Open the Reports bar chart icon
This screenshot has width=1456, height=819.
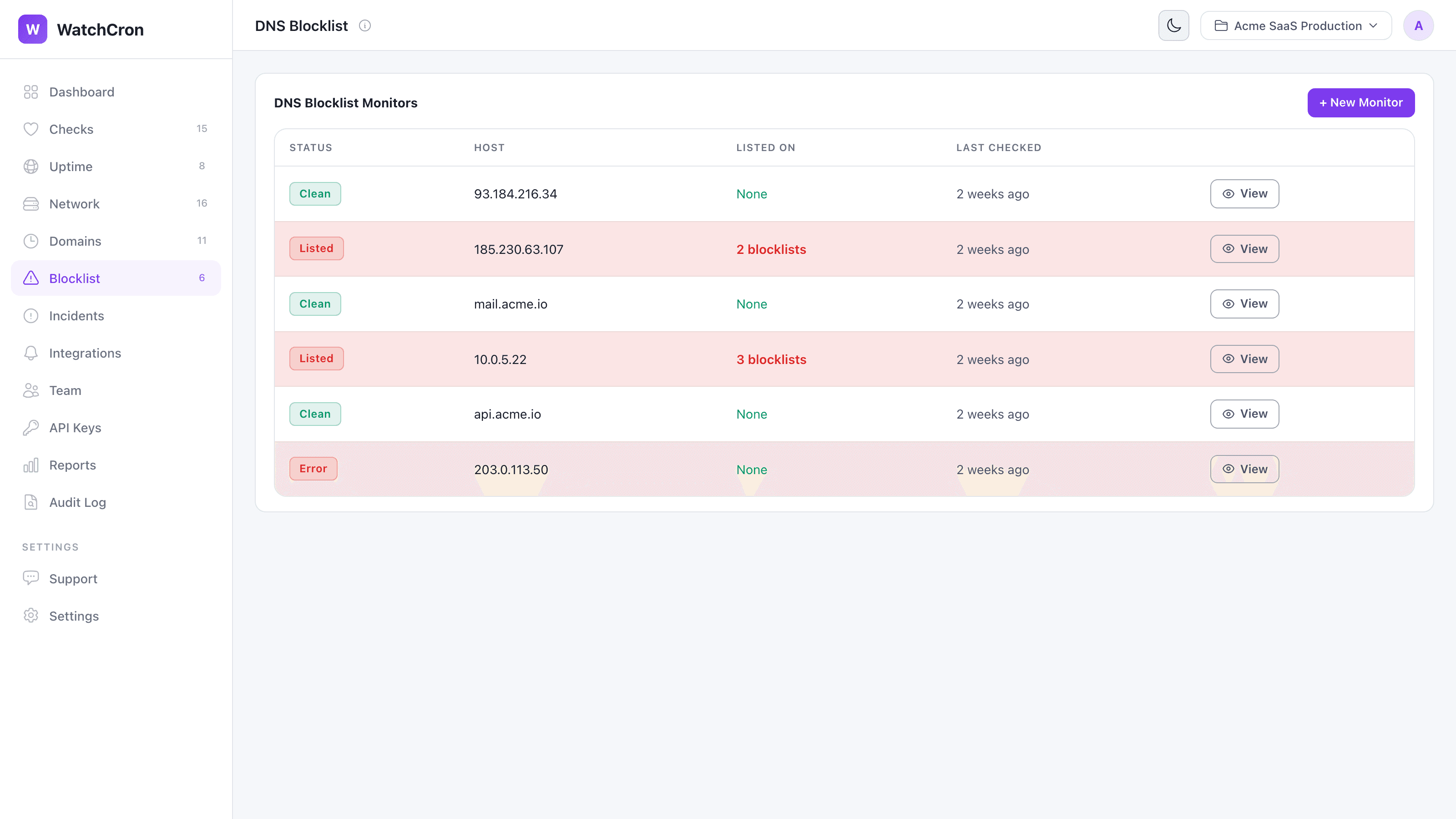click(30, 465)
